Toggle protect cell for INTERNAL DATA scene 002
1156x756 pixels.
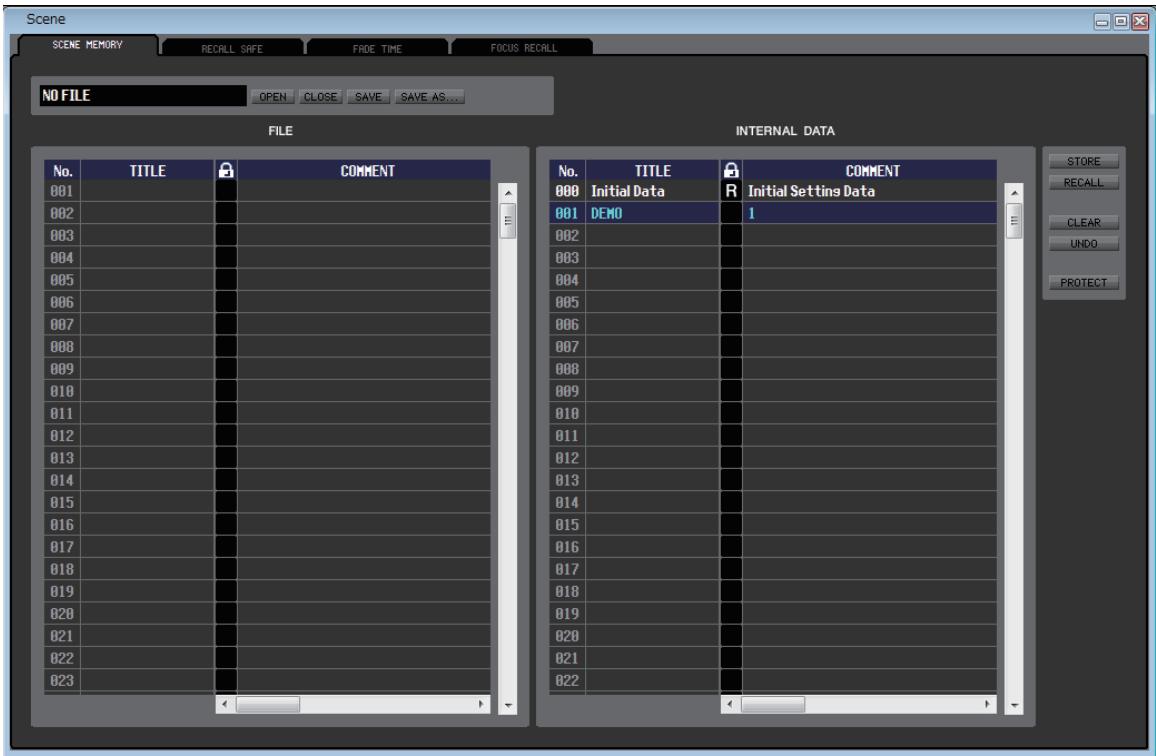[x=731, y=235]
